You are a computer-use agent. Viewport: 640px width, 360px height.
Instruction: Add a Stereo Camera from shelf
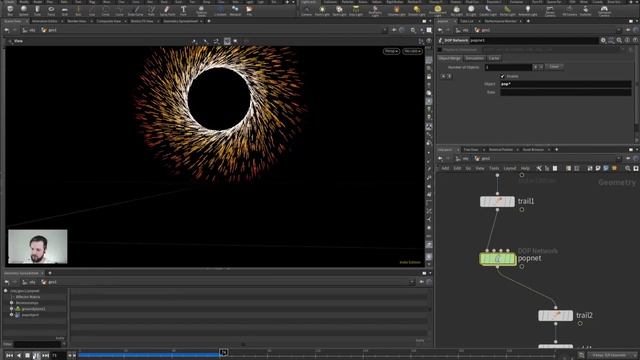550,10
